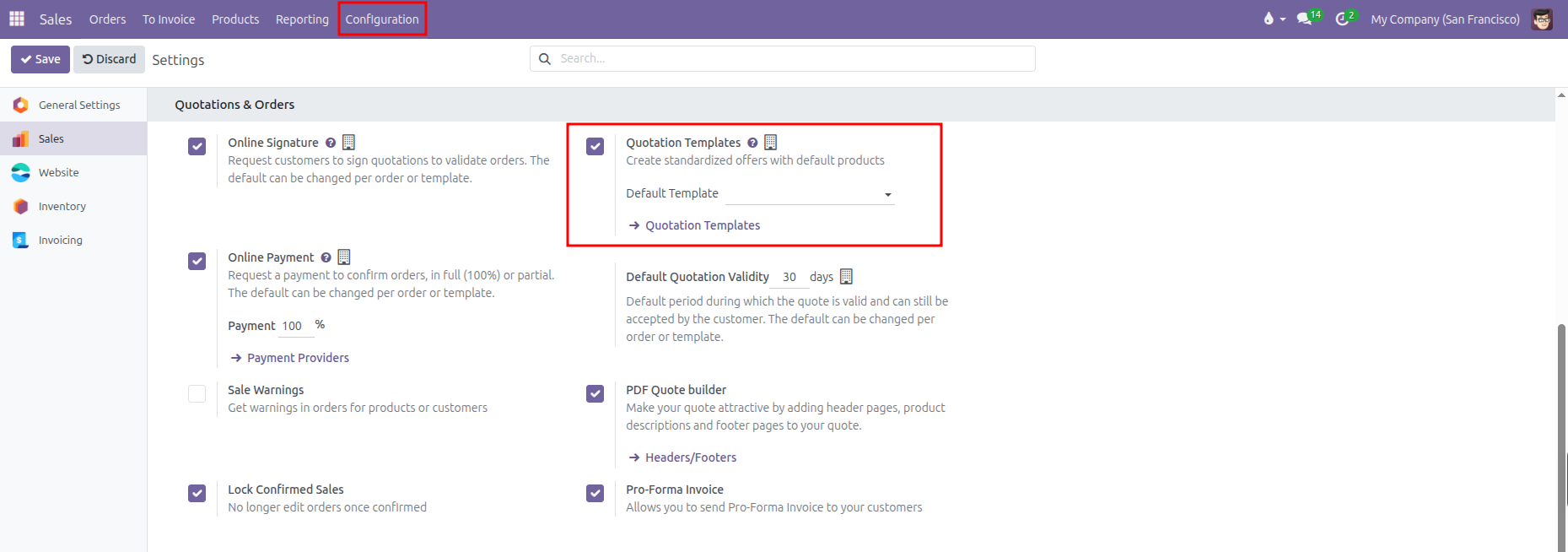The image size is (1568, 552).
Task: Click the PDF Quote builder label
Action: 676,390
